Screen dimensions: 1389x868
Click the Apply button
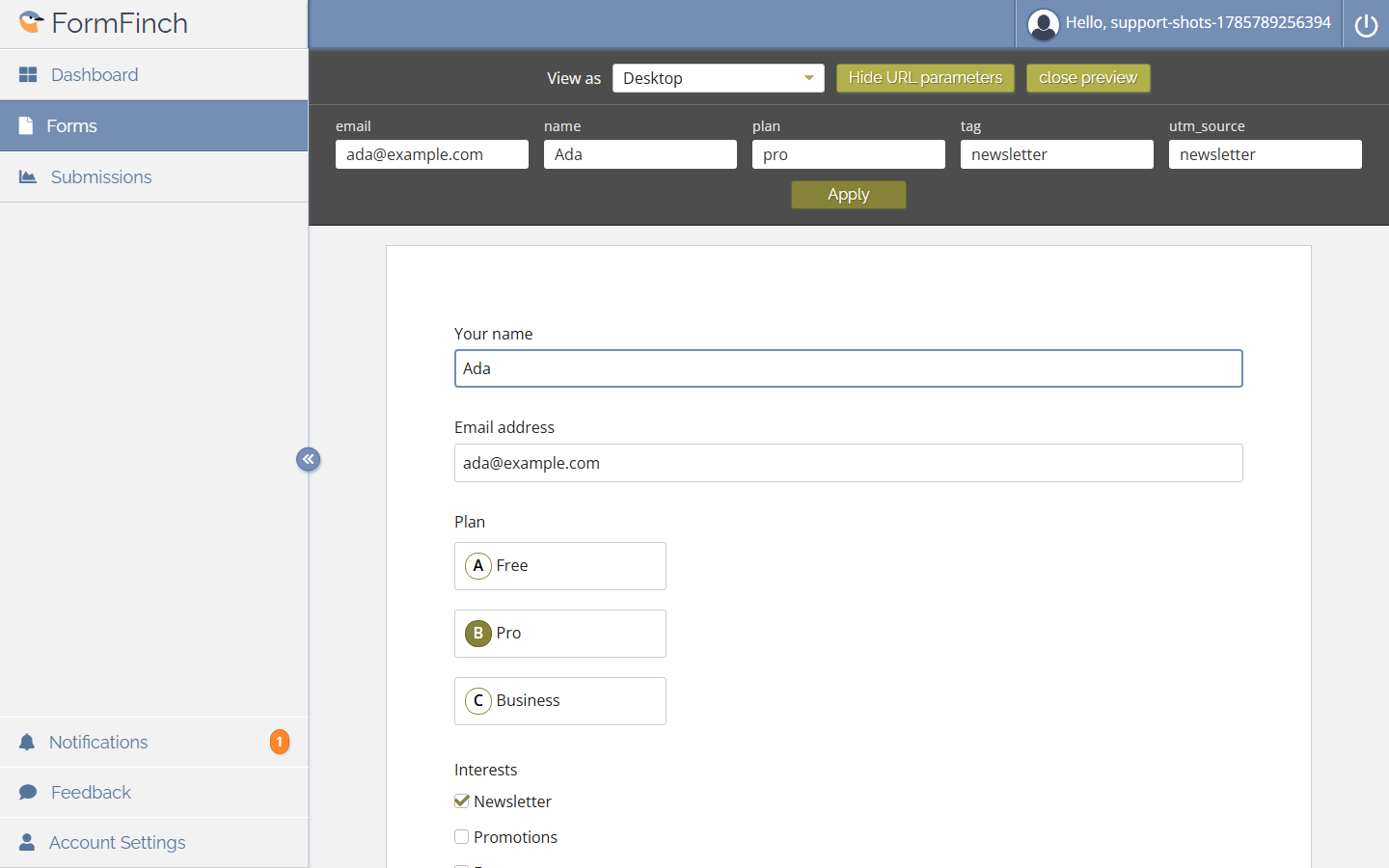point(849,195)
